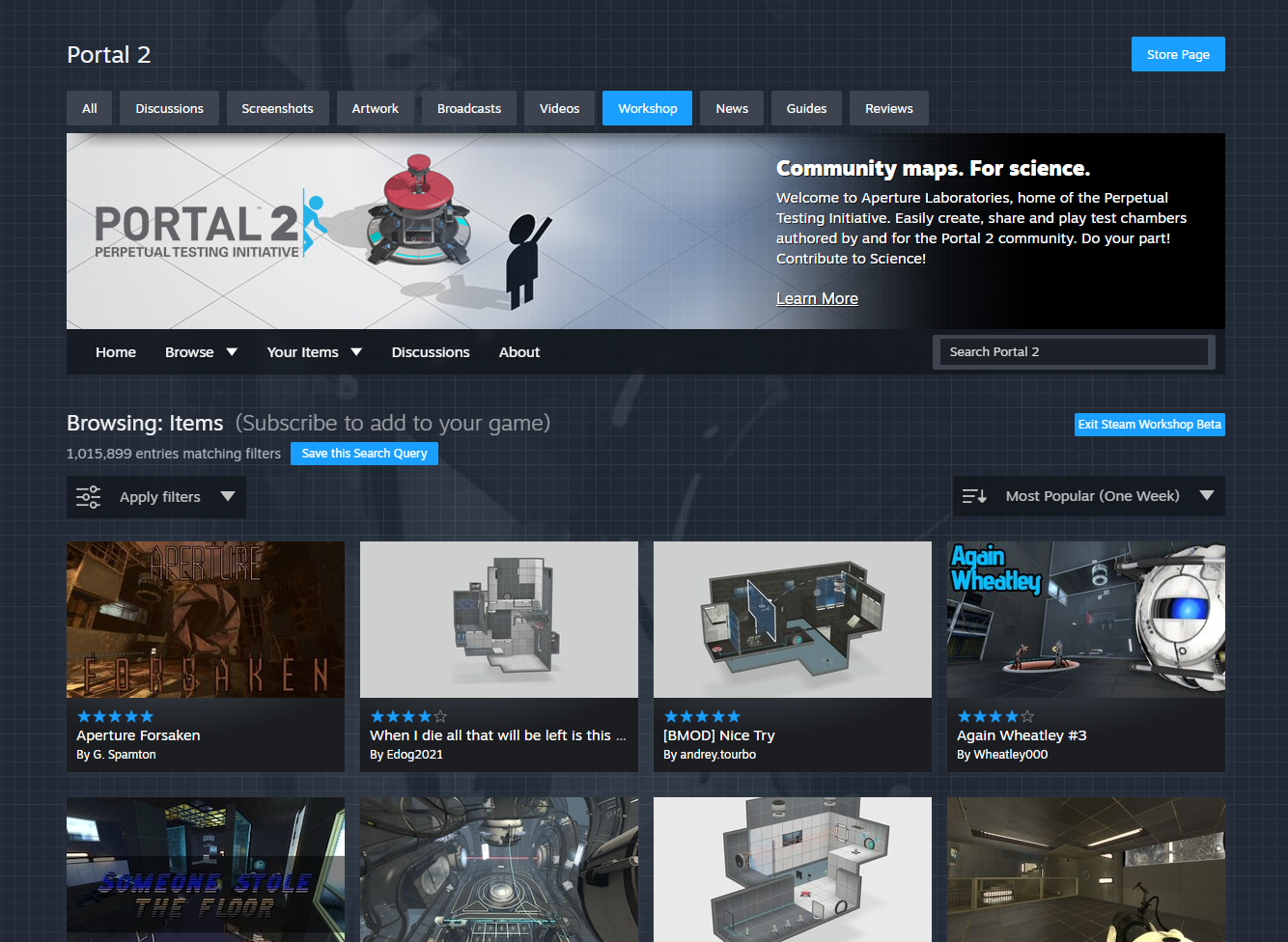The width and height of the screenshot is (1288, 942).
Task: Expand the Browse dropdown menu
Action: pos(201,351)
